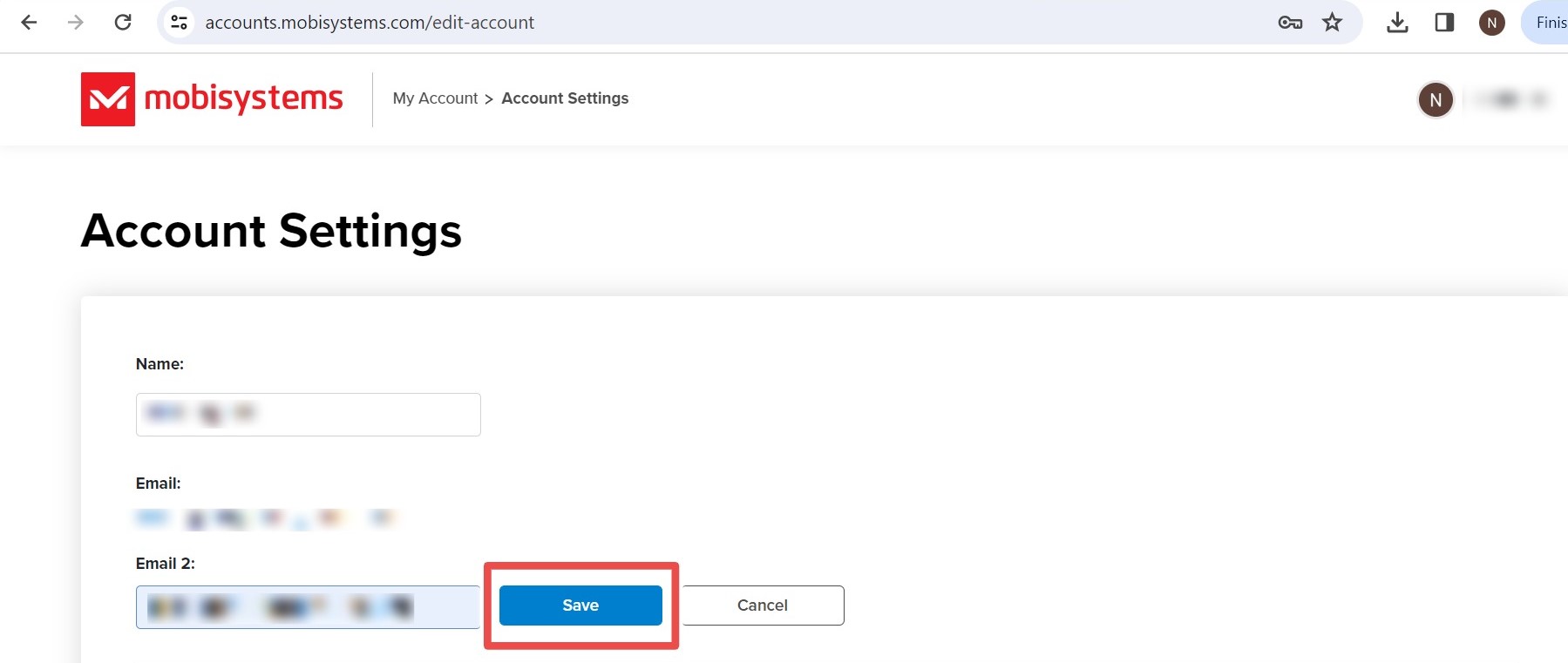This screenshot has width=1568, height=663.
Task: Go to My Account breadcrumb
Action: (435, 98)
